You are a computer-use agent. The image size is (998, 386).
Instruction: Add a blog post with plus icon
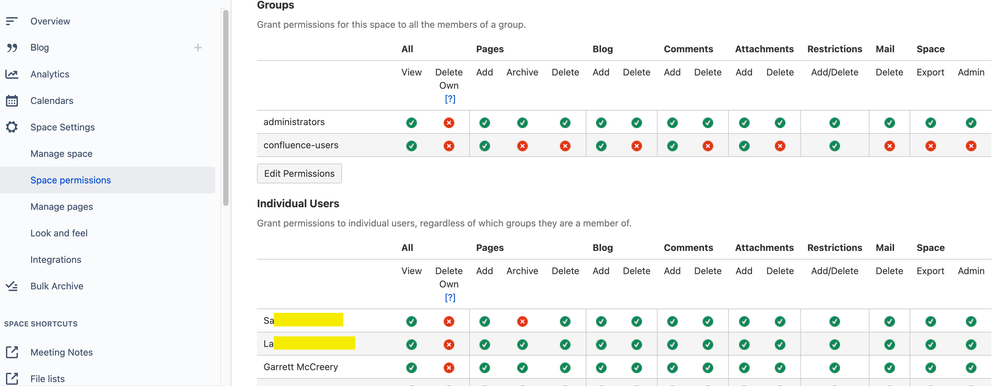point(198,48)
